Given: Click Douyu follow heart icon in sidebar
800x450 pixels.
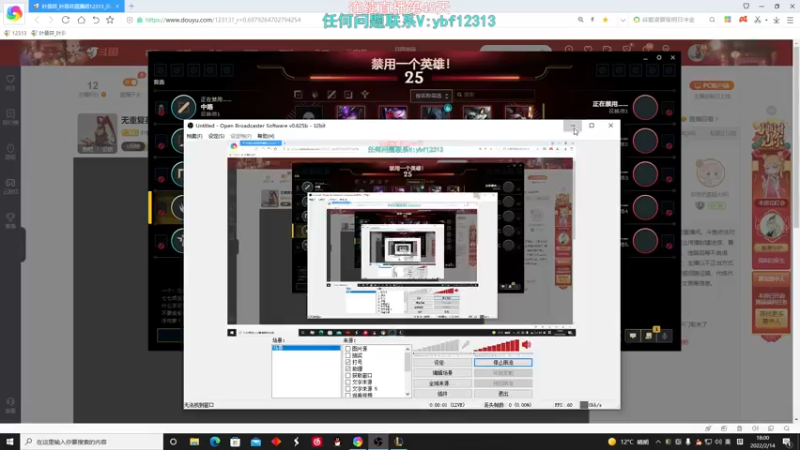Looking at the screenshot, I should [10, 82].
